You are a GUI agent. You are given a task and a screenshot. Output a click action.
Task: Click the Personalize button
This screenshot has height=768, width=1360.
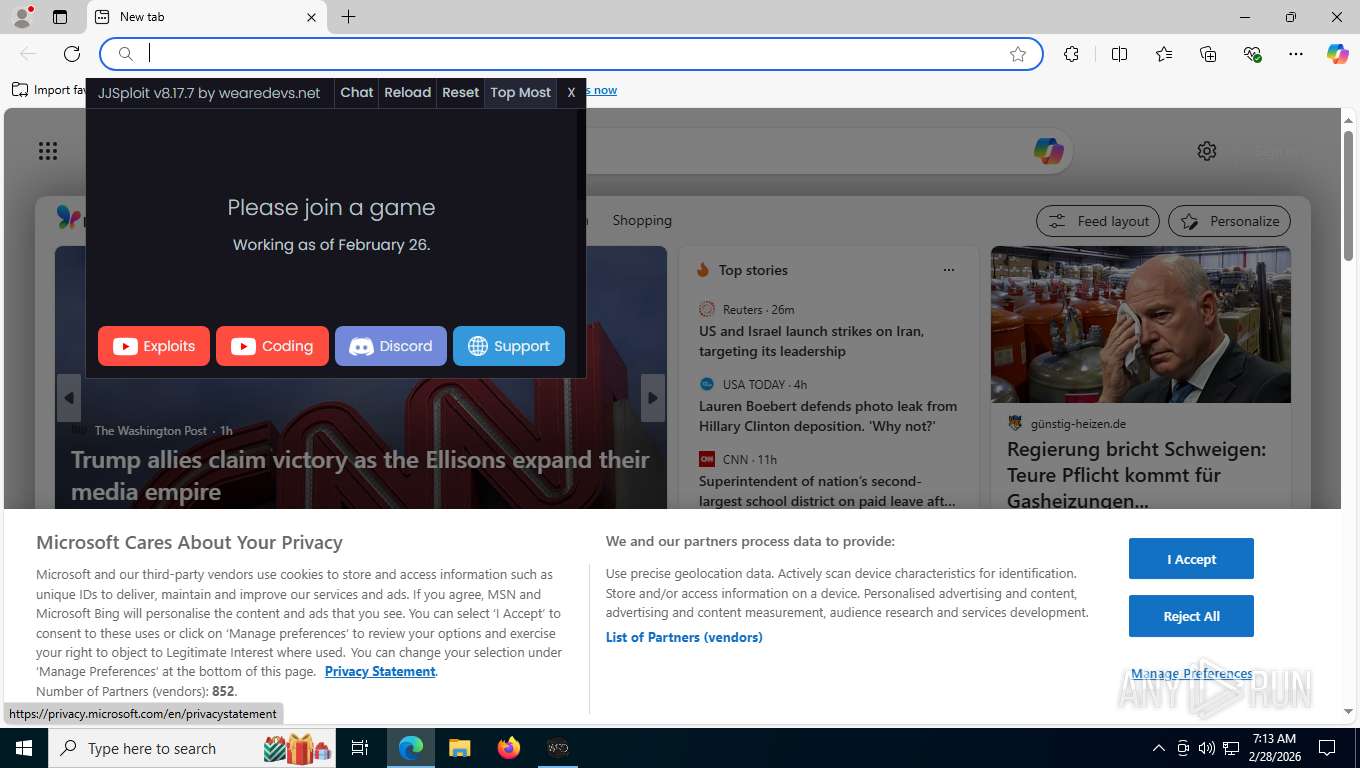(x=1230, y=221)
